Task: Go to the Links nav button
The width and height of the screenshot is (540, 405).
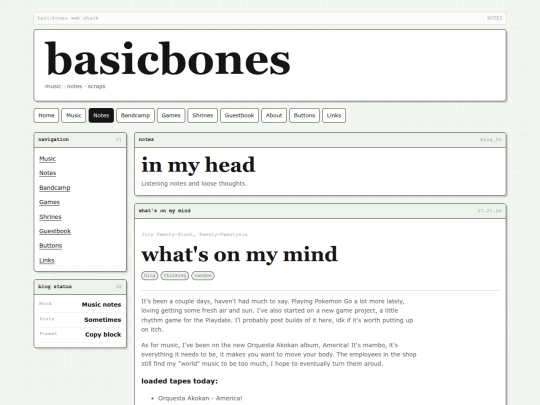Action: tap(334, 115)
